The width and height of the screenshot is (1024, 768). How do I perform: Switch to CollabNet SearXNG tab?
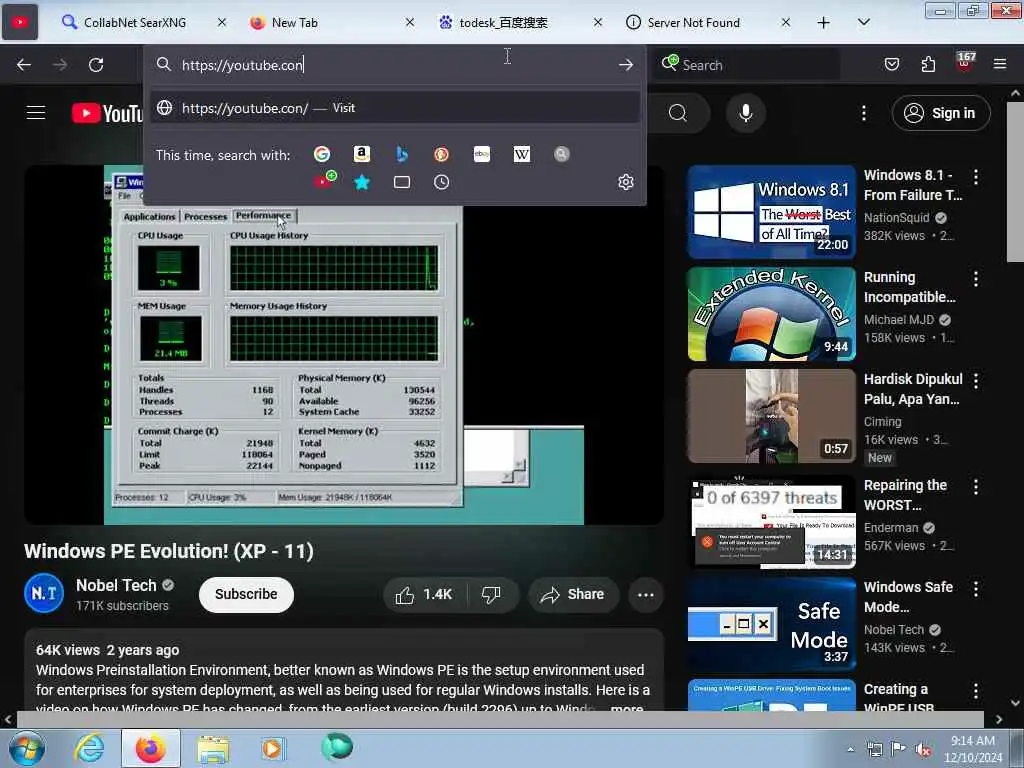(x=134, y=23)
